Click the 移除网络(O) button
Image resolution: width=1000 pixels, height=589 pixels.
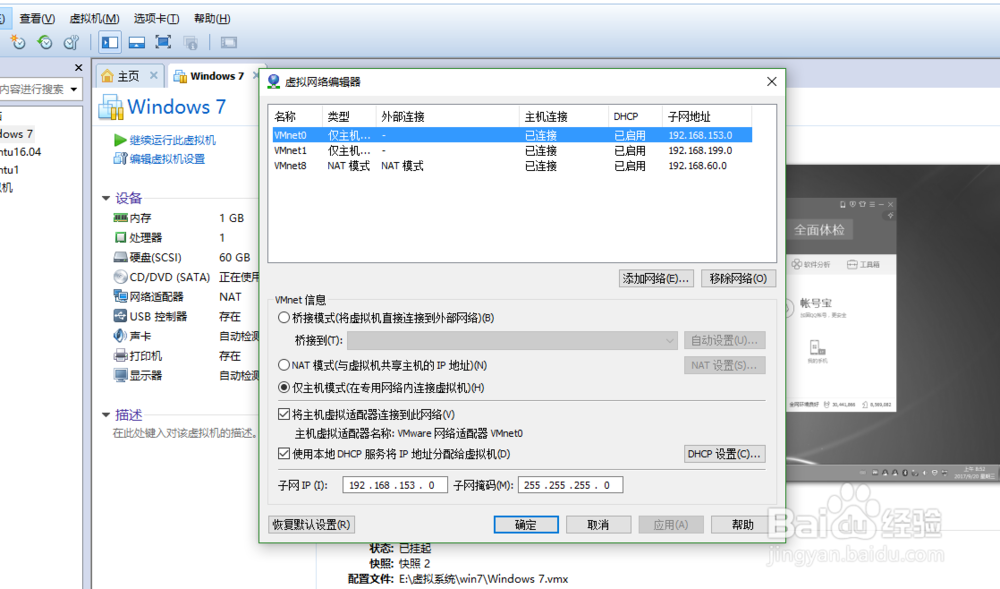click(738, 279)
